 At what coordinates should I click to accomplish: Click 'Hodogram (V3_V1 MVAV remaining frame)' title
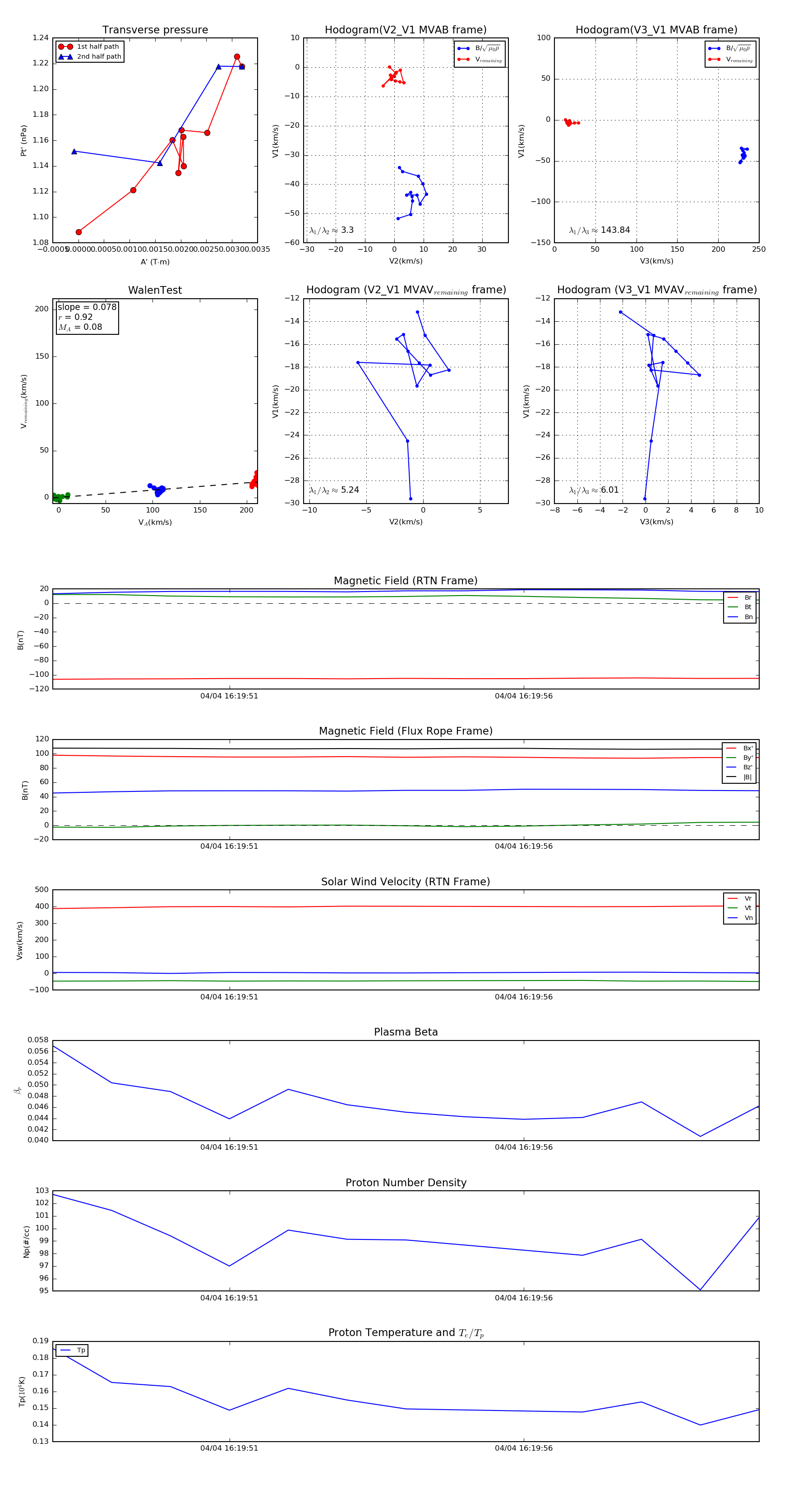pos(656,290)
